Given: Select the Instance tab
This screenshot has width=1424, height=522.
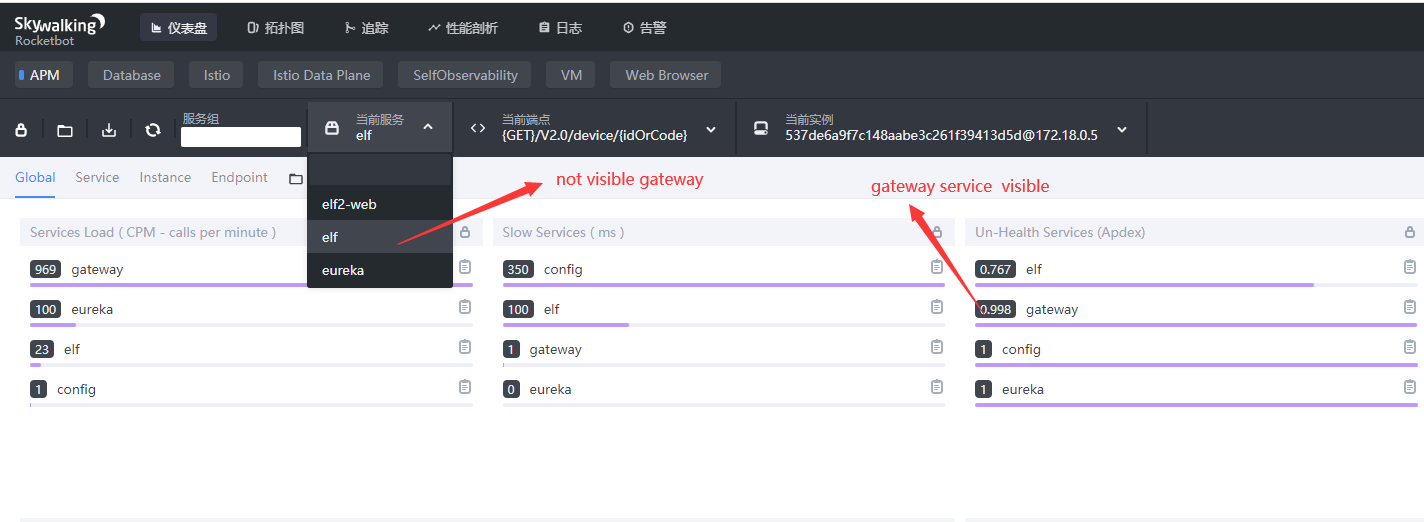Looking at the screenshot, I should point(165,177).
